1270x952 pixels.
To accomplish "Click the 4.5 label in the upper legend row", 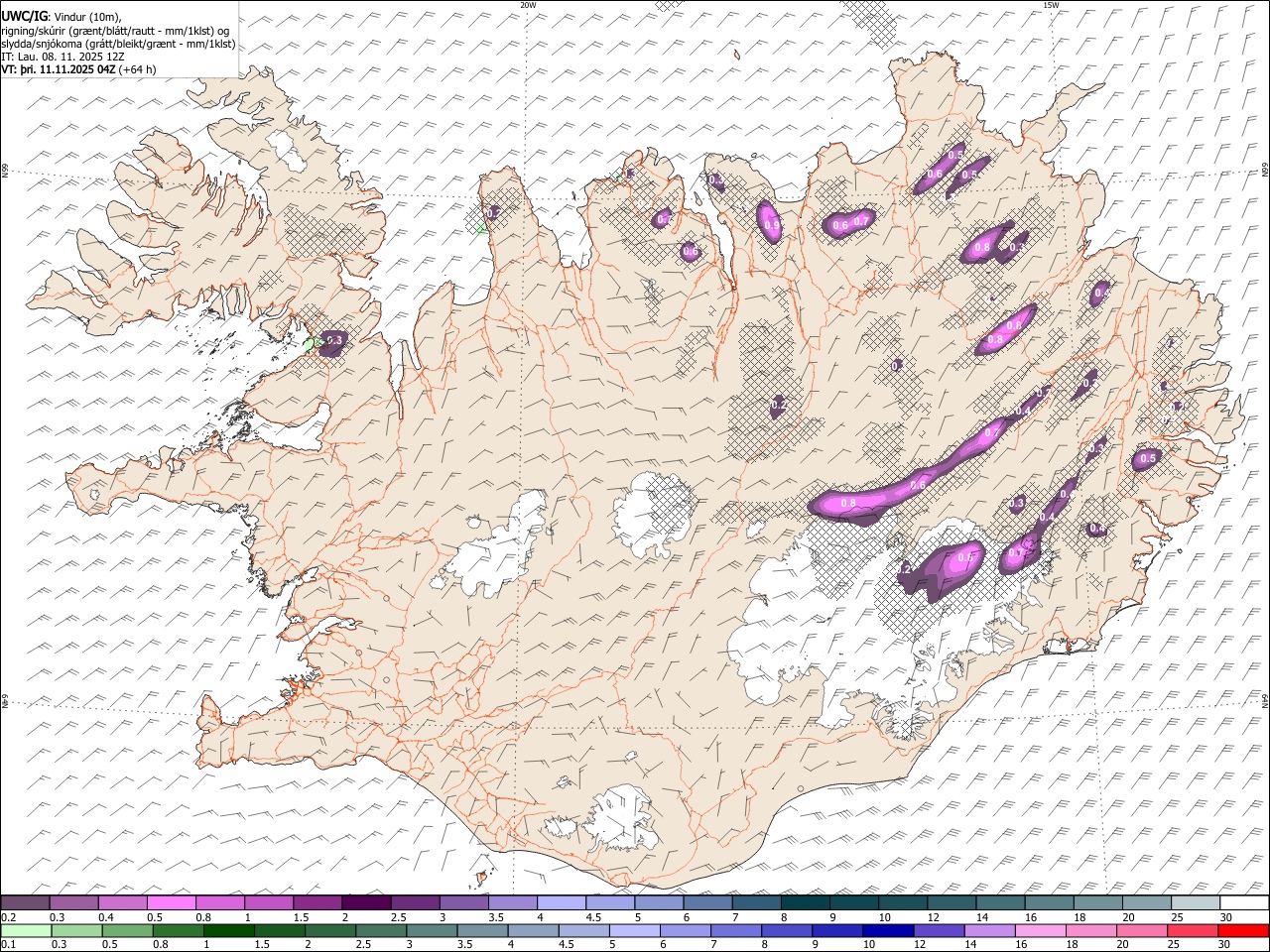I will (x=593, y=917).
